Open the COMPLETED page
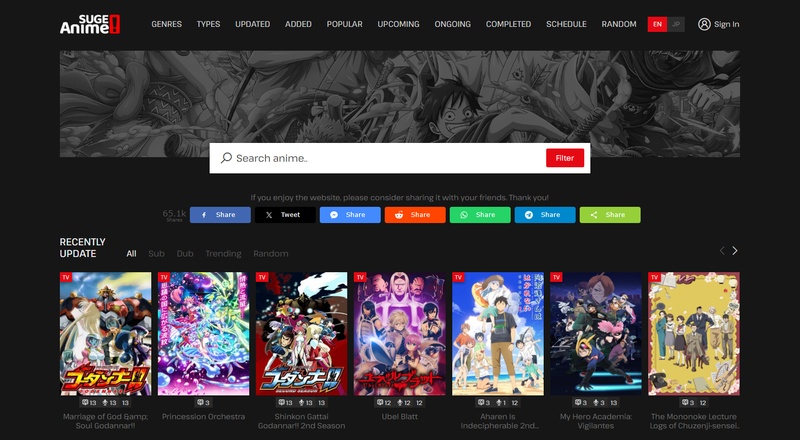Screen dimensions: 800x440 point(508,24)
